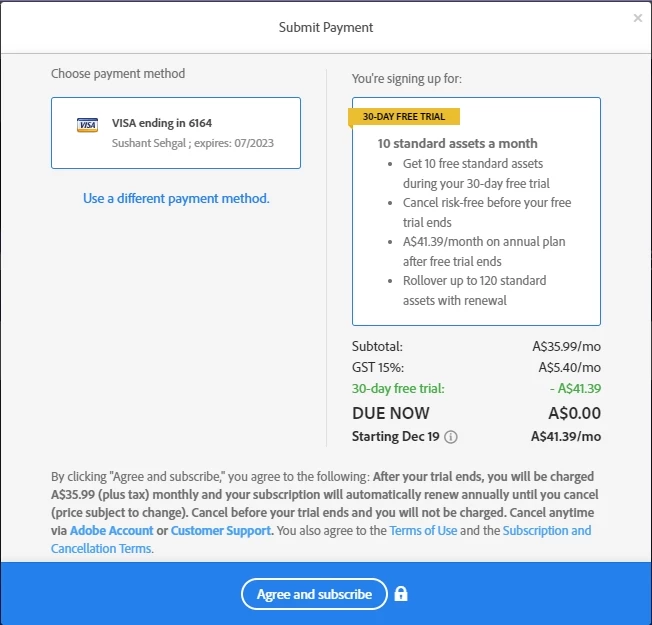Click cardholder text 'Sushant Sehgal ; expires: 07/2023'
This screenshot has width=652, height=625.
(193, 143)
